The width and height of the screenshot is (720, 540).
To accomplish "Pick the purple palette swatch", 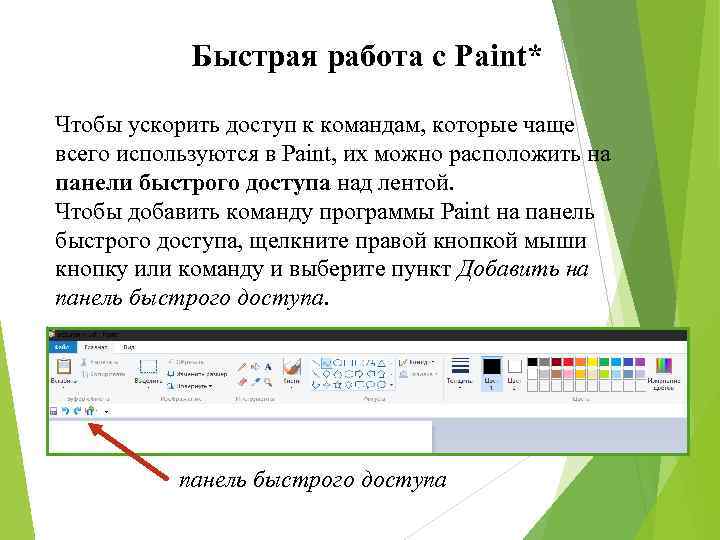I will 640,362.
